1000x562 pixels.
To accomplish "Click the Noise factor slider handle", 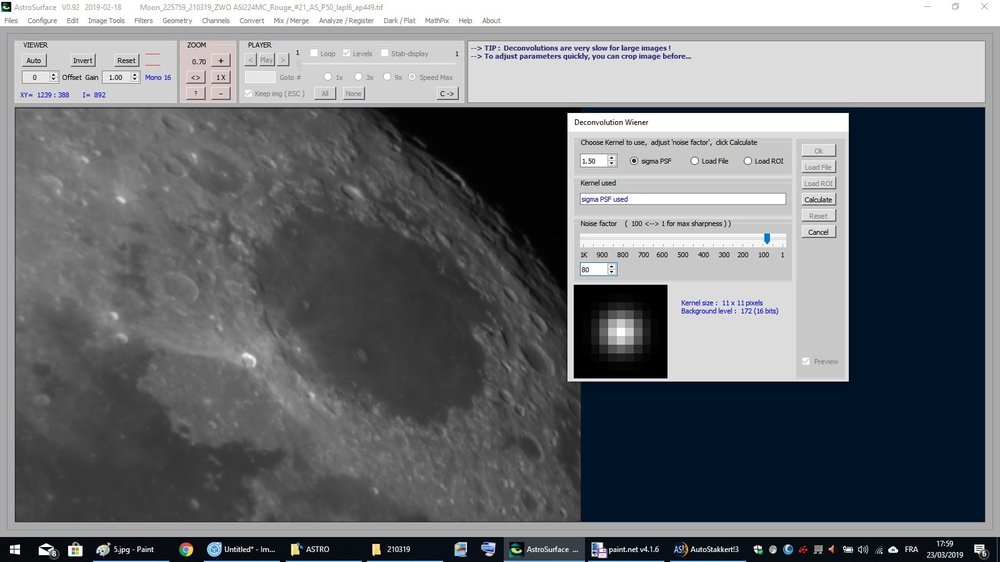I will [767, 239].
